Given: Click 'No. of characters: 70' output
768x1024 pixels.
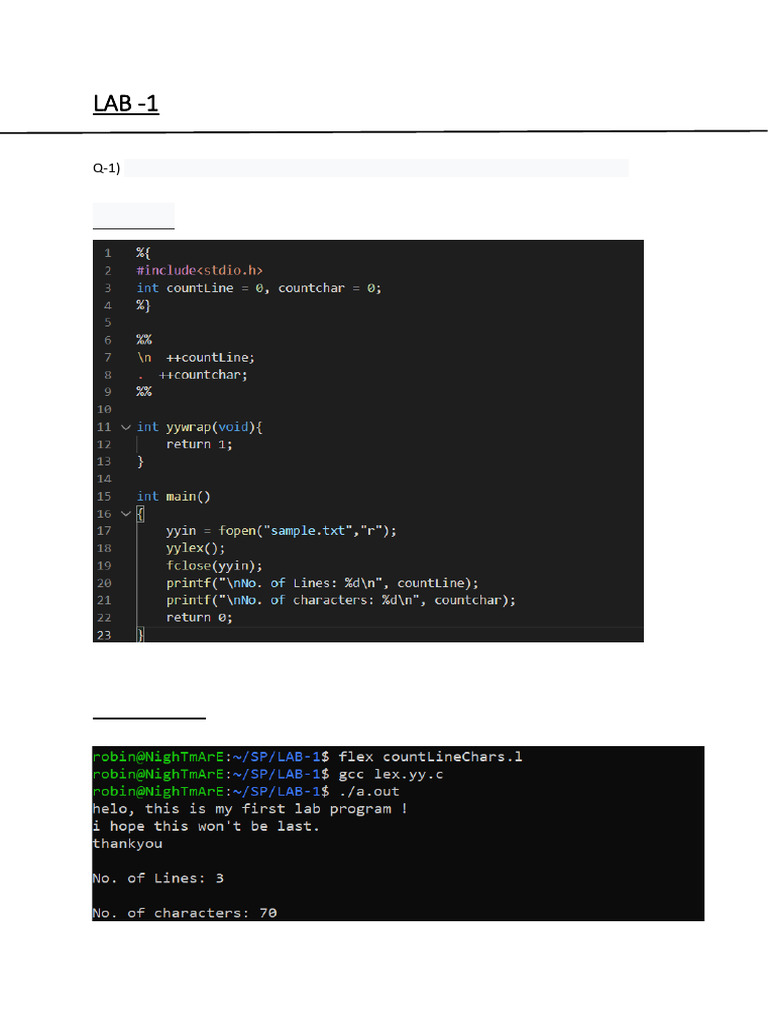Looking at the screenshot, I should click(185, 913).
